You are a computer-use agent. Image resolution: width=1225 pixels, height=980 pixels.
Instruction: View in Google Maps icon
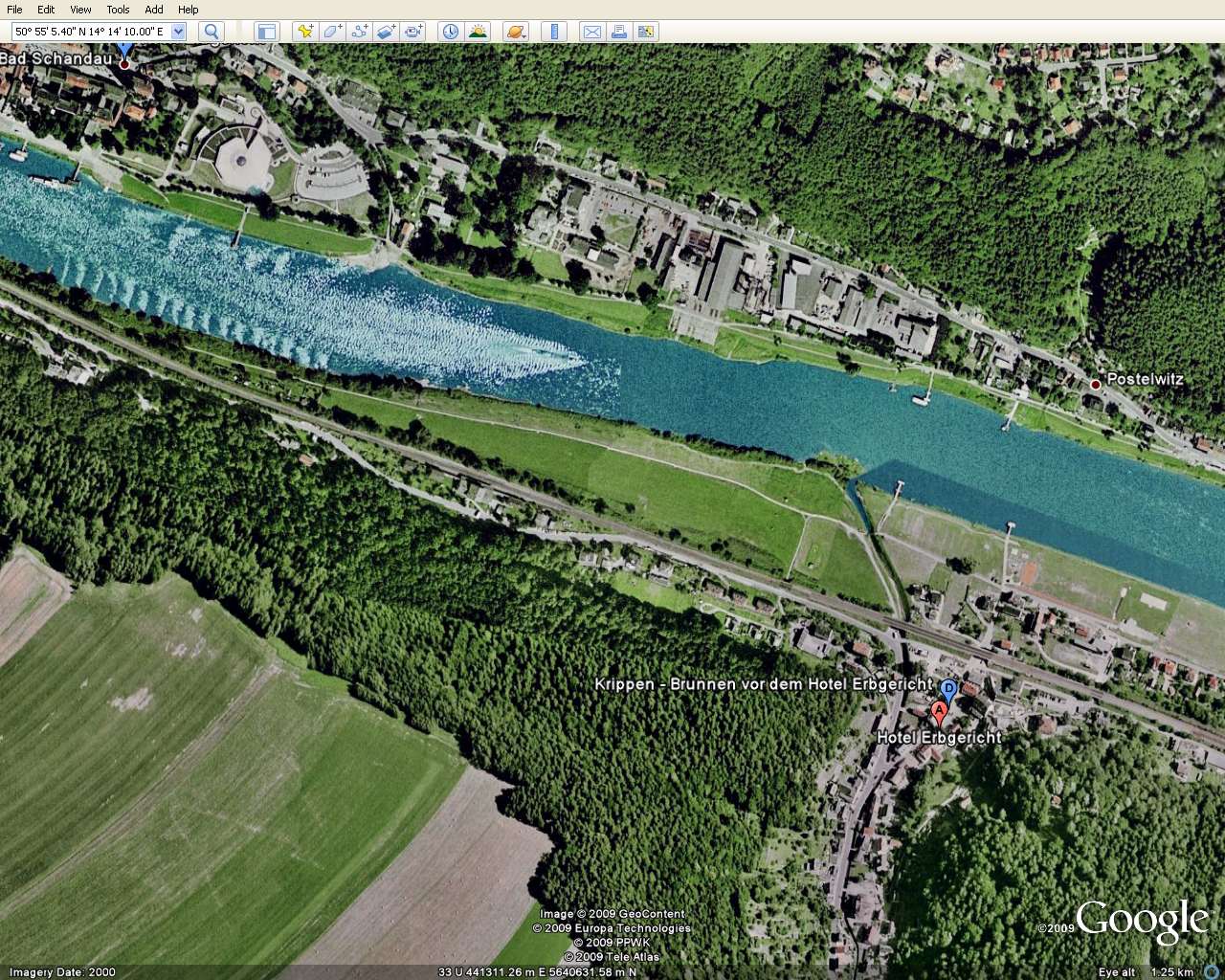tap(646, 32)
